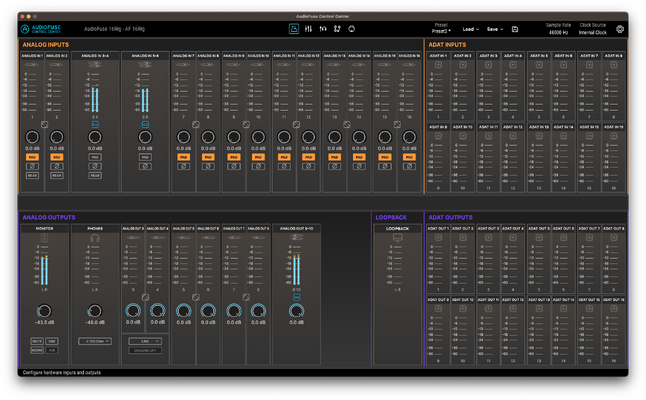Click the ANALOG INPUTS section header
This screenshot has width=646, height=400.
pos(46,44)
